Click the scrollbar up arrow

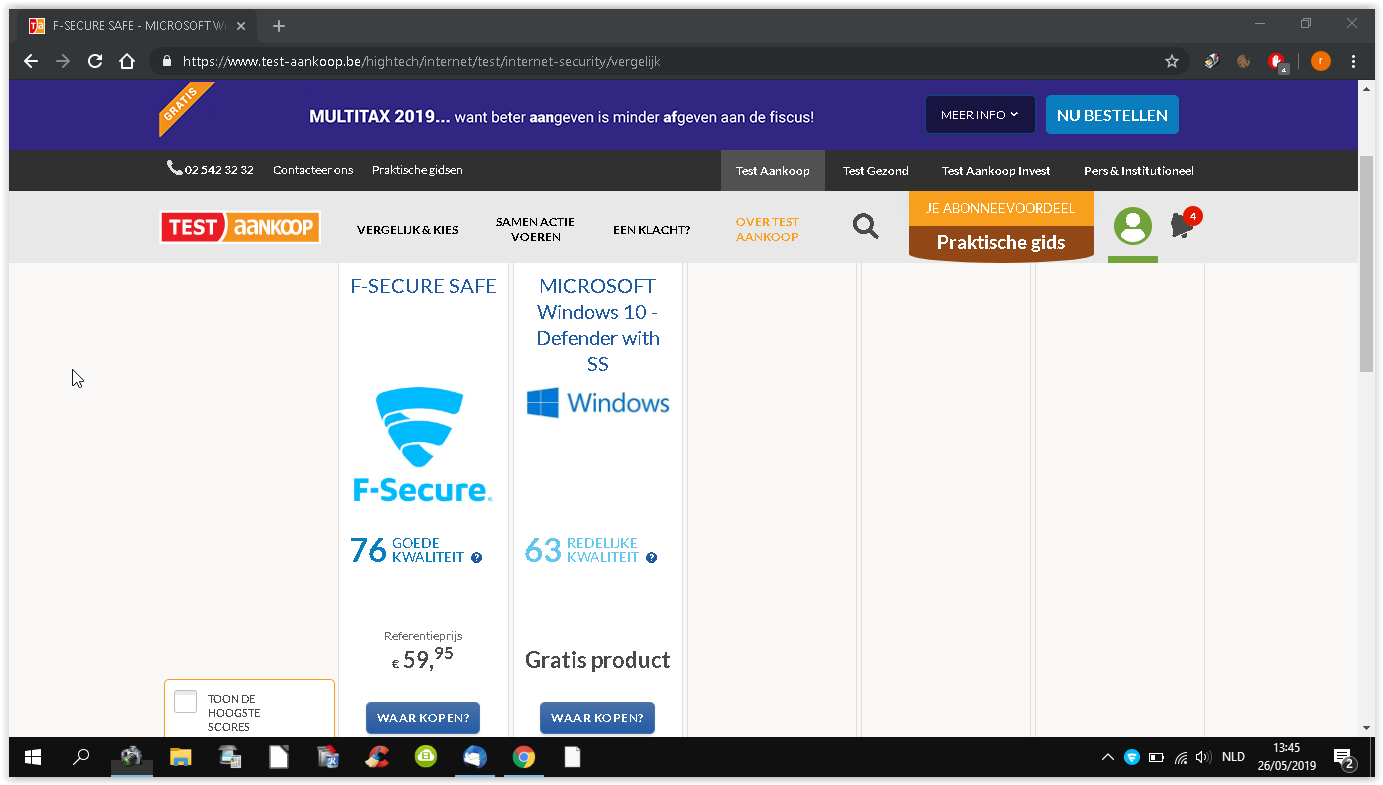[1367, 89]
